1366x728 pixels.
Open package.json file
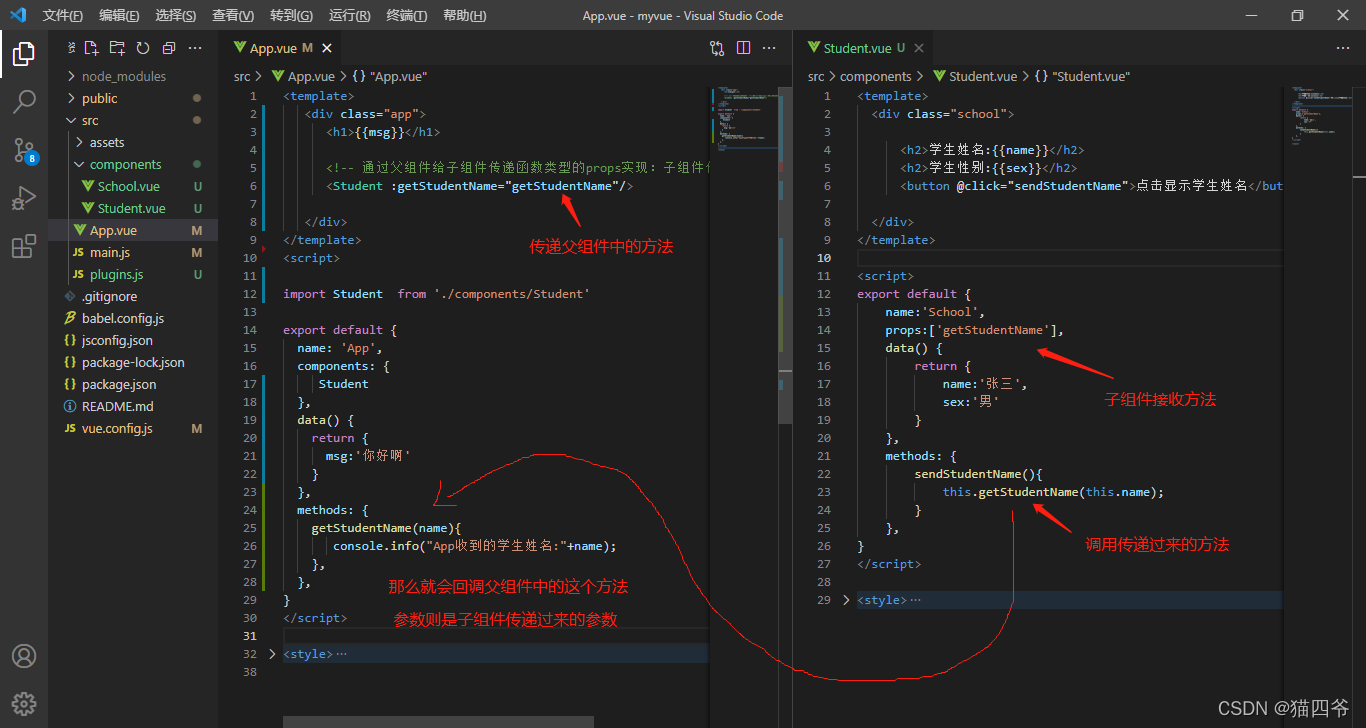(x=133, y=384)
